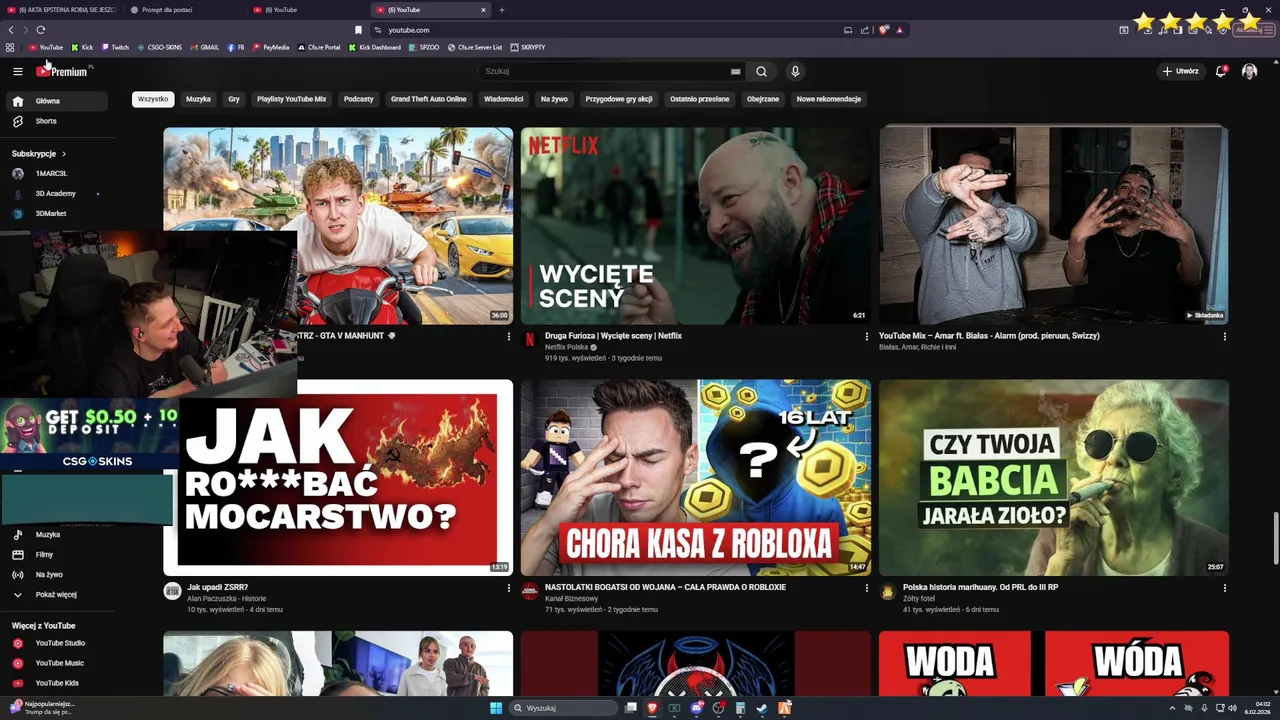Switch to third tab titled (6) YouTube
This screenshot has height=720, width=1280.
pos(308,10)
